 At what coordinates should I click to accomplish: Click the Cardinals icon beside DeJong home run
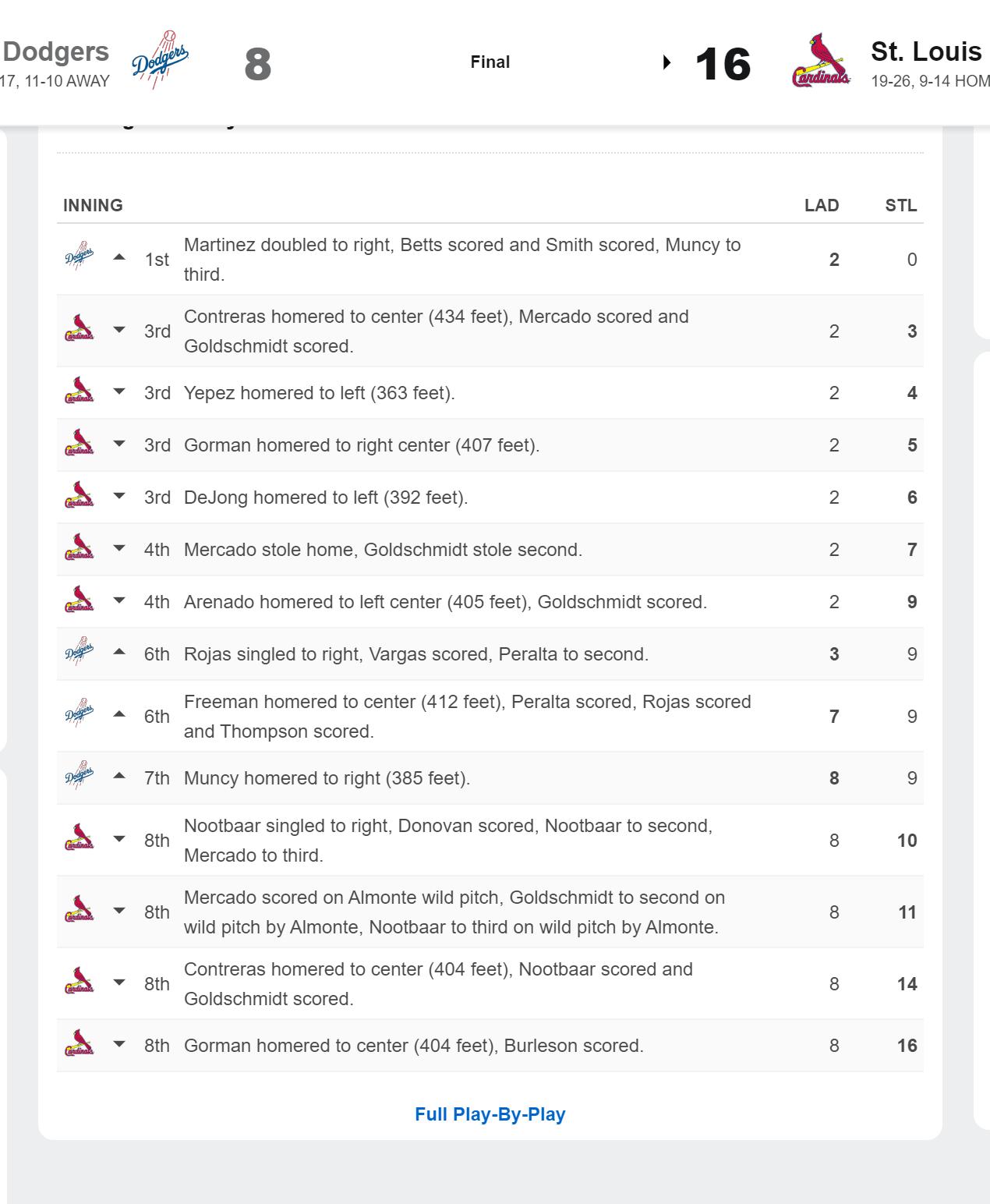pos(80,494)
